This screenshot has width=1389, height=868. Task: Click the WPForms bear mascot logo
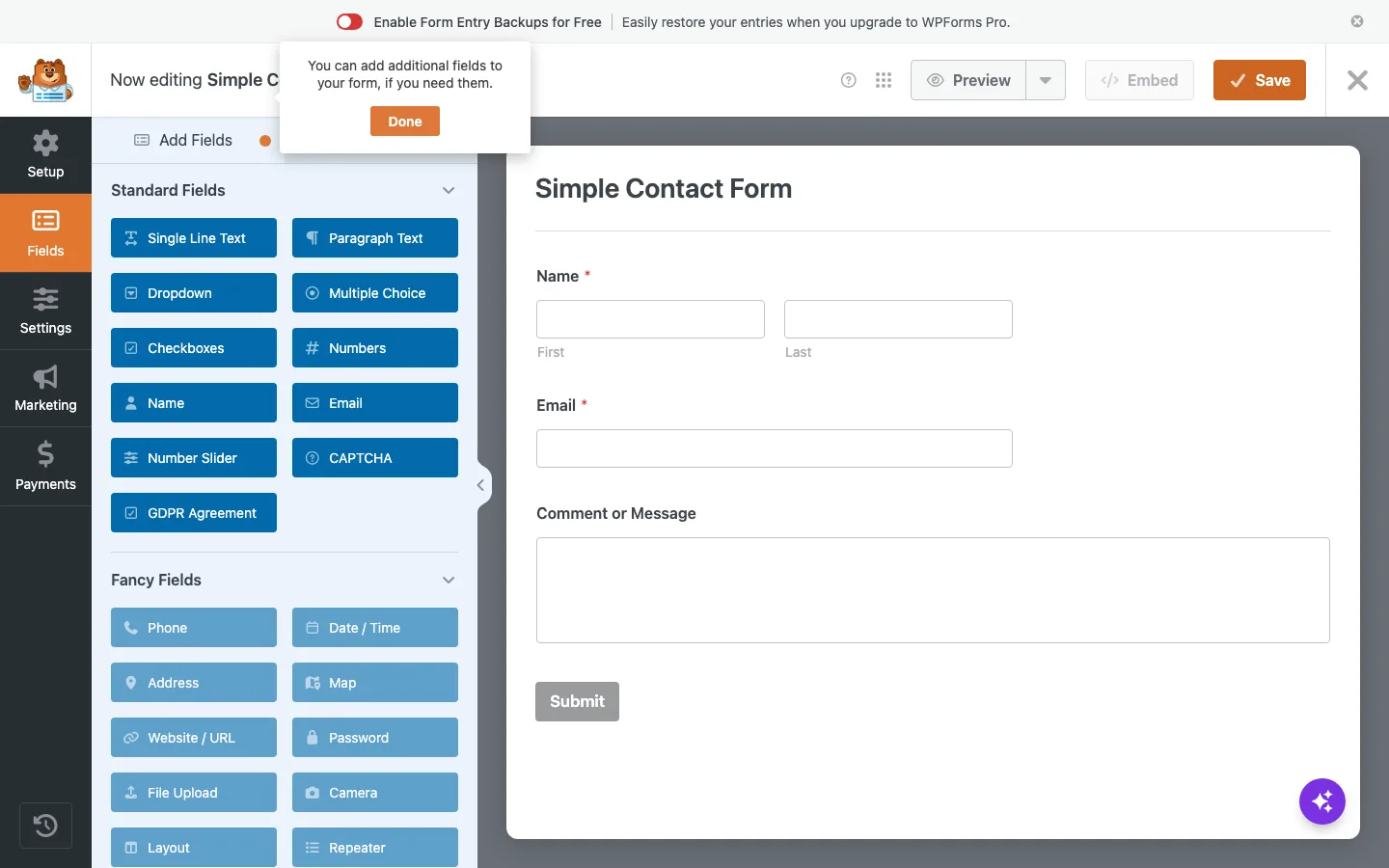pyautogui.click(x=46, y=80)
